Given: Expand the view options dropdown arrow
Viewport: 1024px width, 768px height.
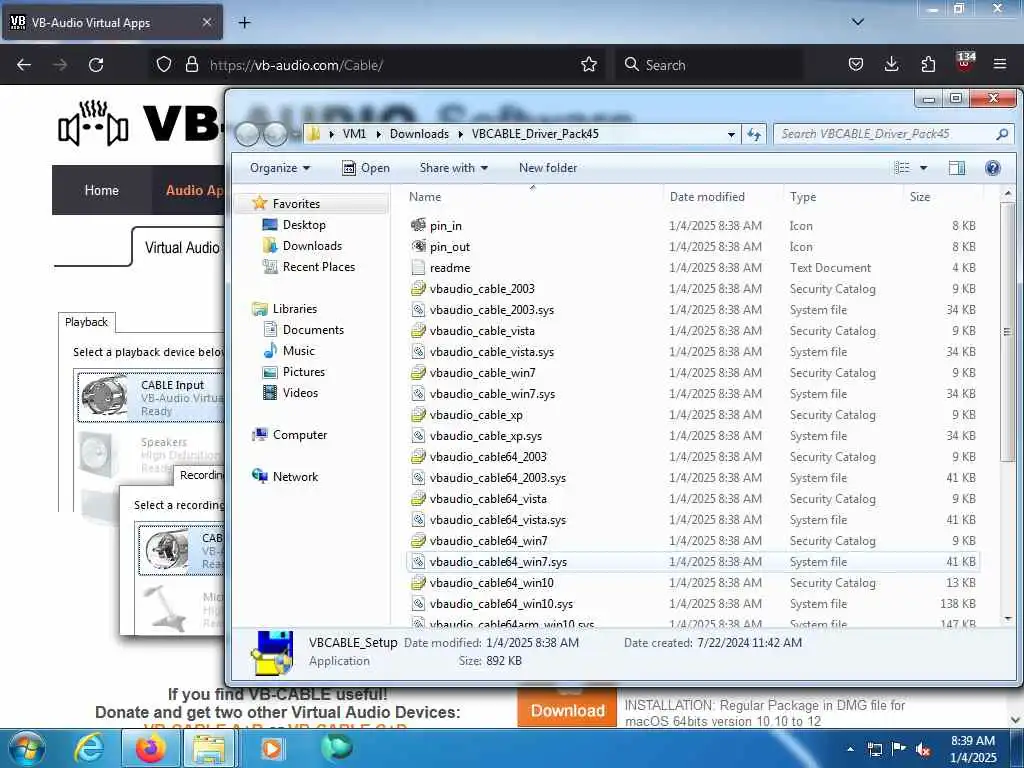Looking at the screenshot, I should coord(923,168).
